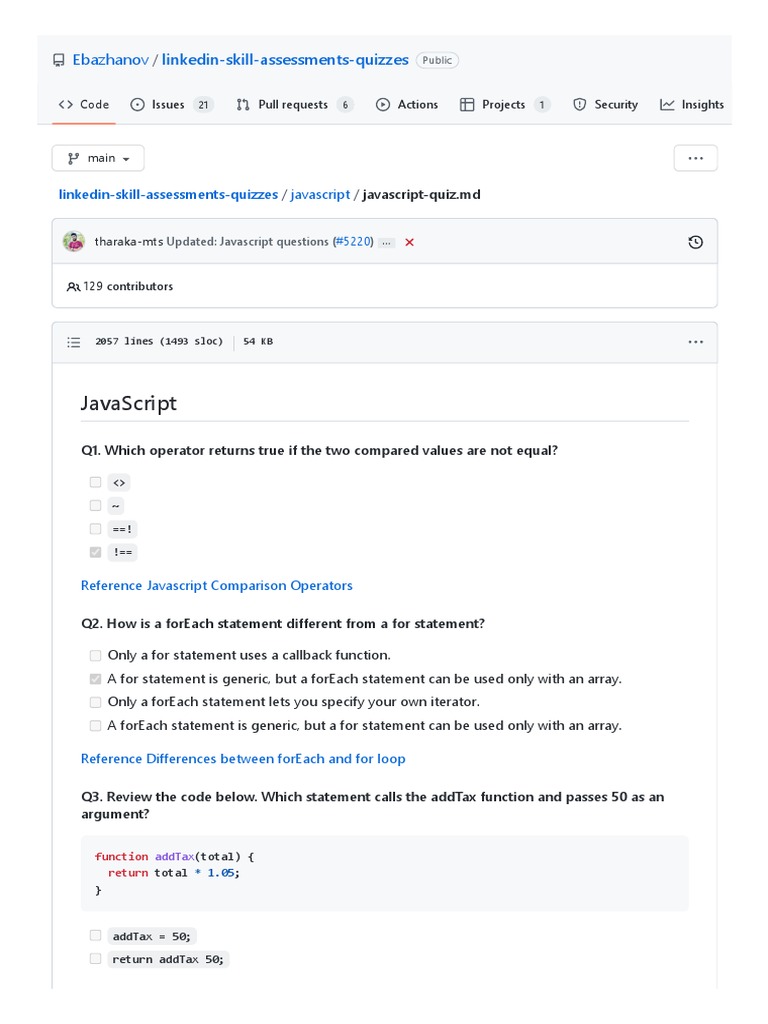The width and height of the screenshot is (768, 1024).
Task: Click the contributors people icon
Action: coord(73,287)
